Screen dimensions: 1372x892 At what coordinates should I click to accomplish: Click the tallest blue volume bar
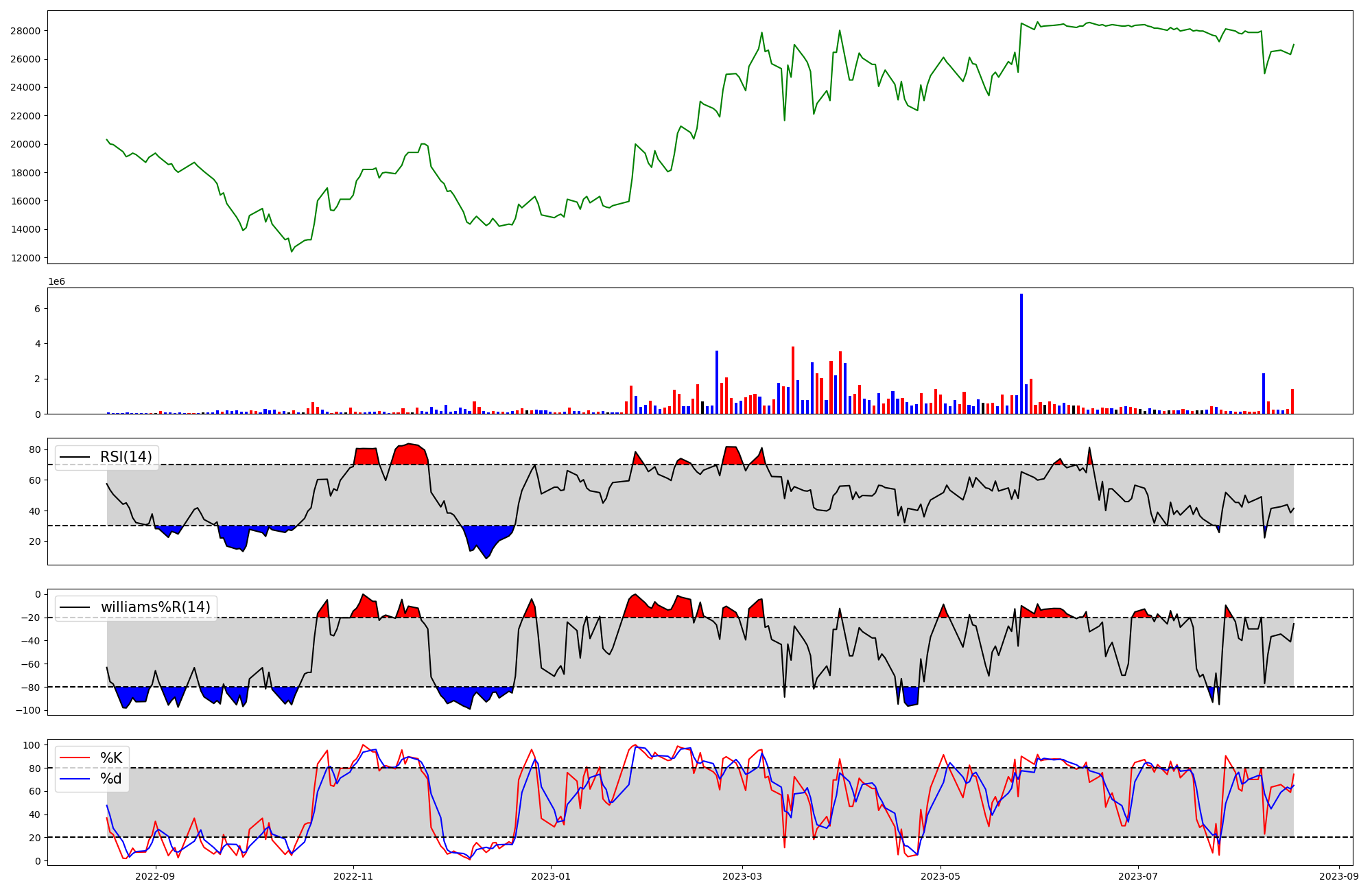(x=1021, y=354)
